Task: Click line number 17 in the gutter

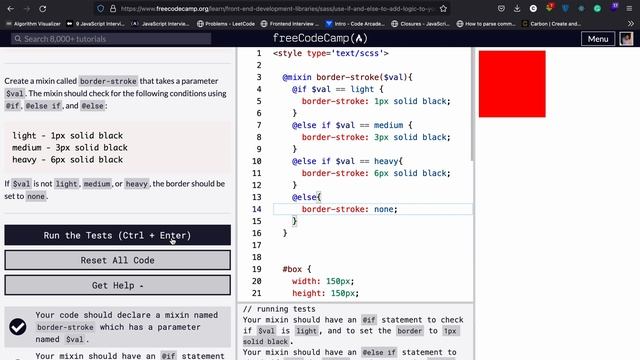Action: (x=256, y=245)
